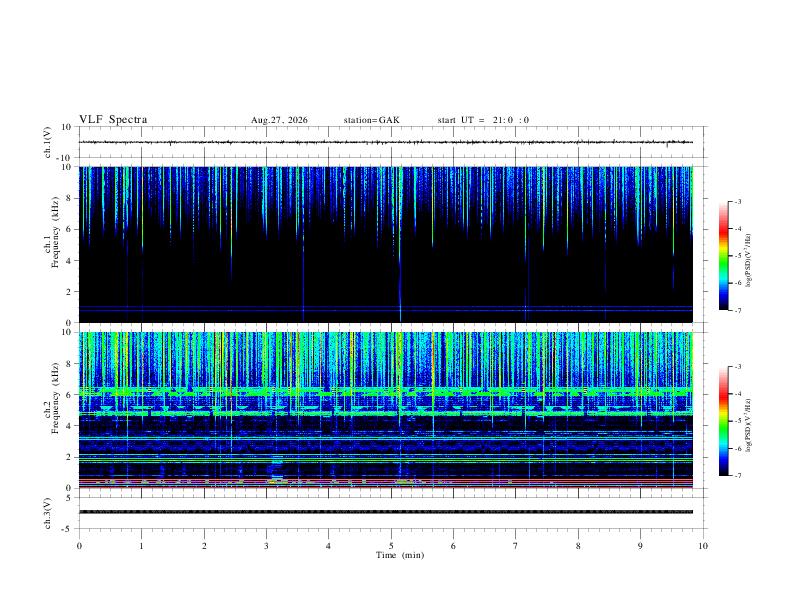Viewport: 792px width, 612px height.
Task: Click the red low-frequency band in ch.2
Action: click(385, 483)
